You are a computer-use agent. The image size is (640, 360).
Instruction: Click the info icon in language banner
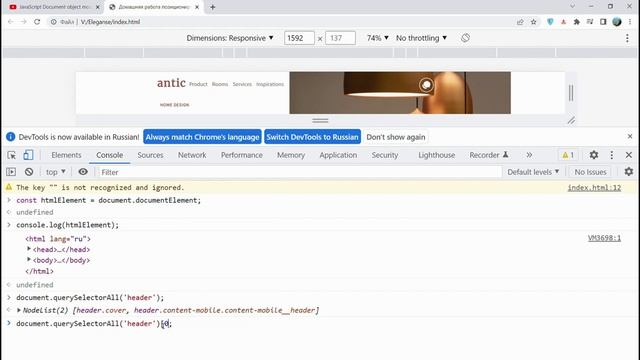point(11,137)
